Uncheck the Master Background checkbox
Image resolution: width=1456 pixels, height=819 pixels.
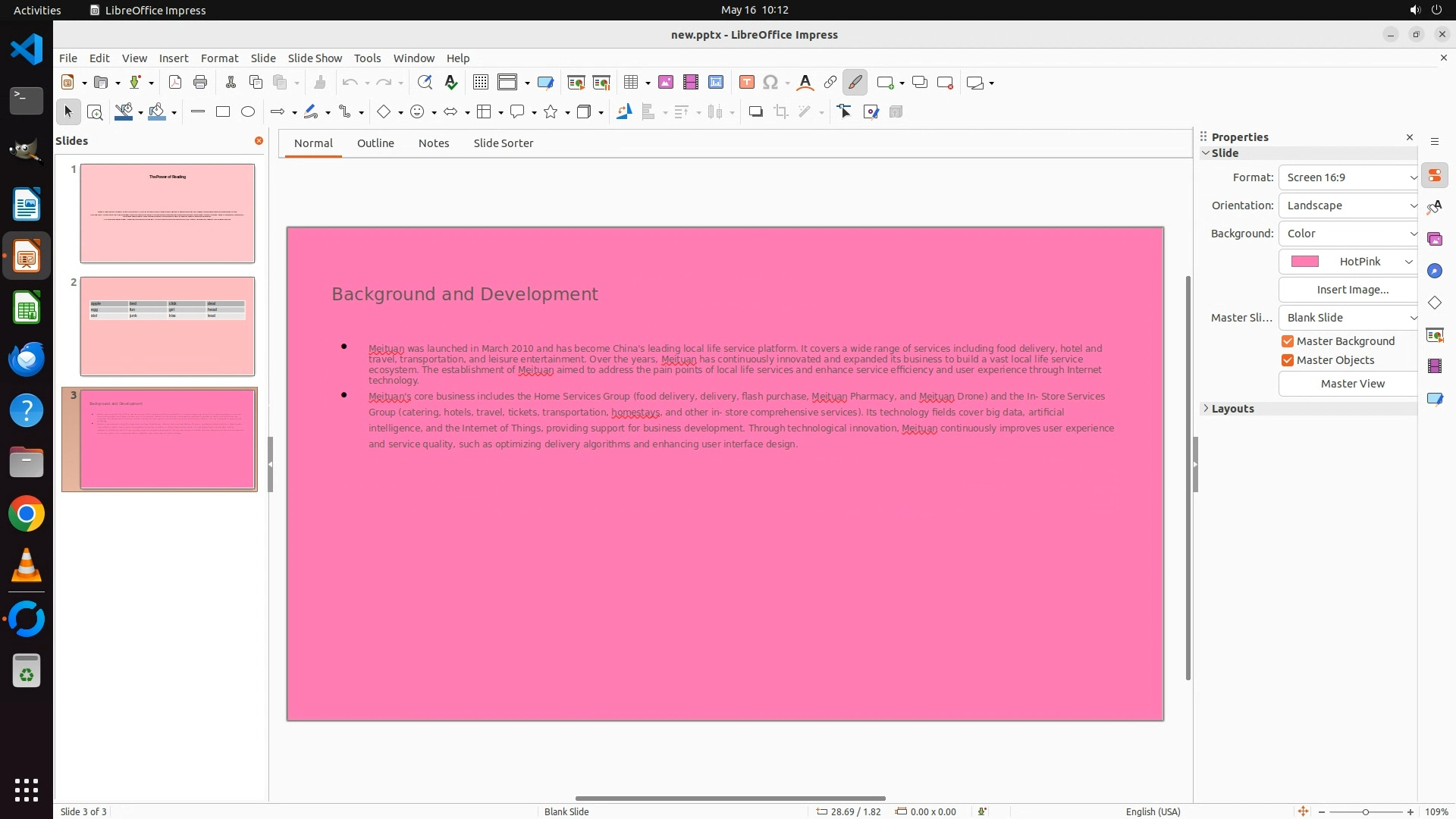point(1288,341)
